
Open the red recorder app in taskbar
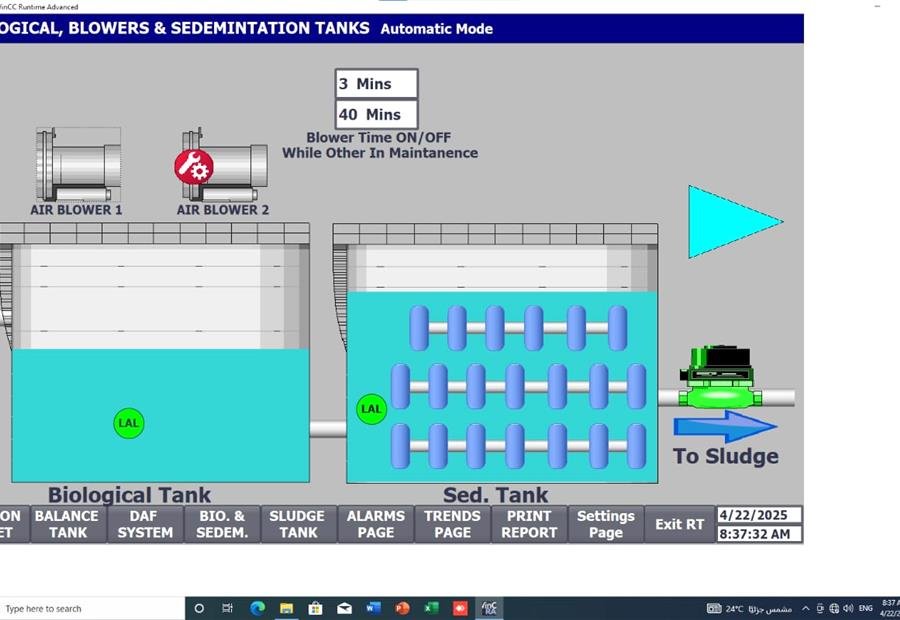[460, 609]
